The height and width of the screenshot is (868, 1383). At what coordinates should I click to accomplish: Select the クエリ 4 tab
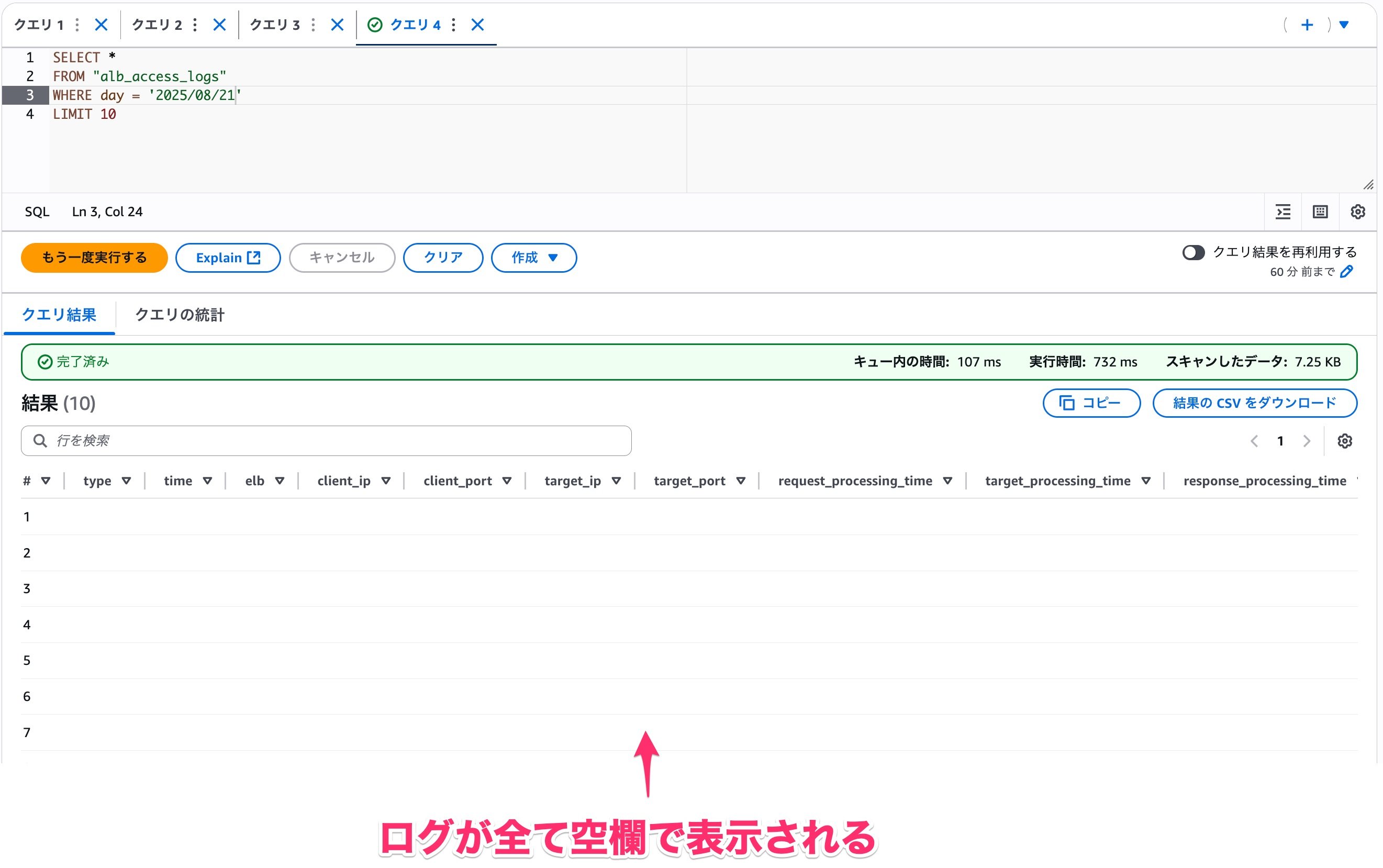click(x=415, y=25)
